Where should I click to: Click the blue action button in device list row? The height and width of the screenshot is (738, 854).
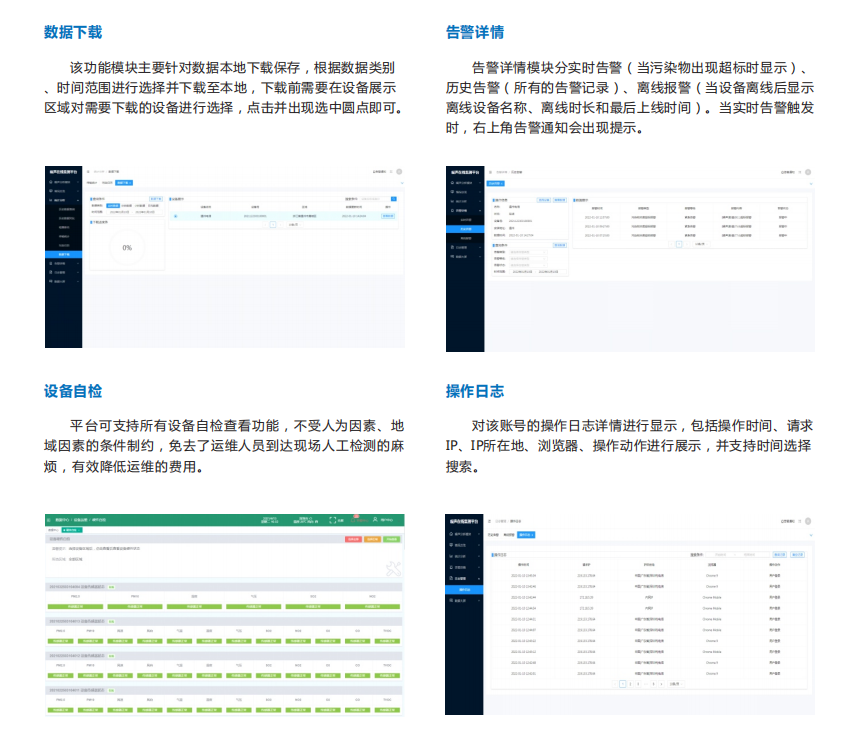tap(388, 215)
